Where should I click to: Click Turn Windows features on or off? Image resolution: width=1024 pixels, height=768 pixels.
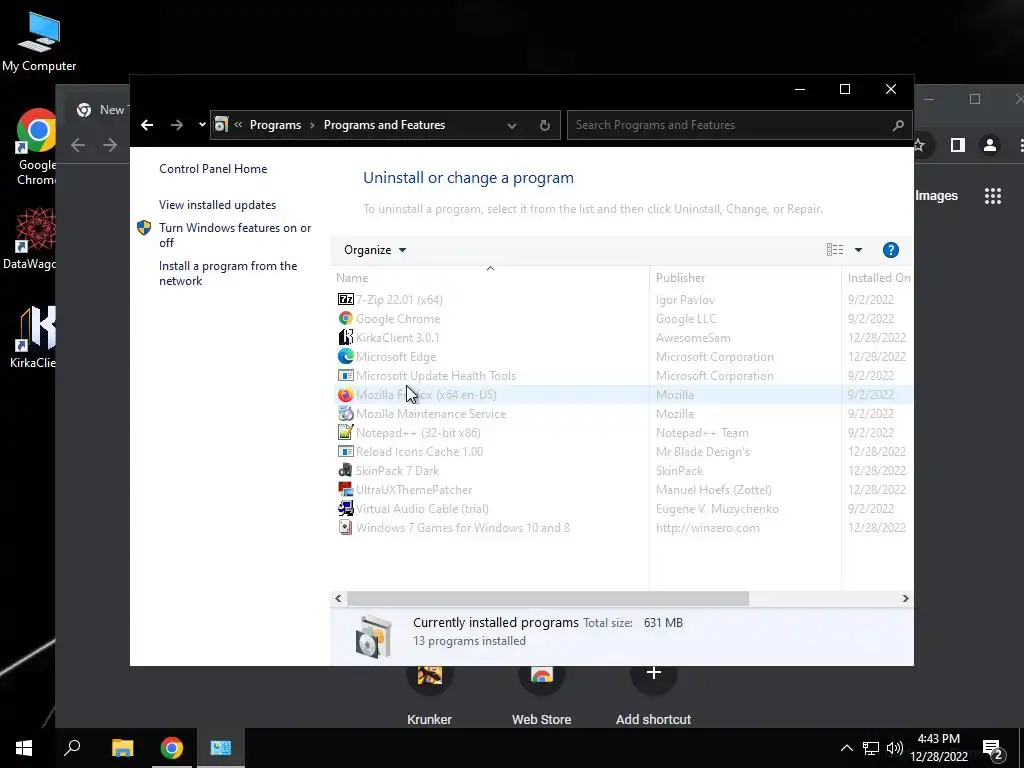(235, 235)
